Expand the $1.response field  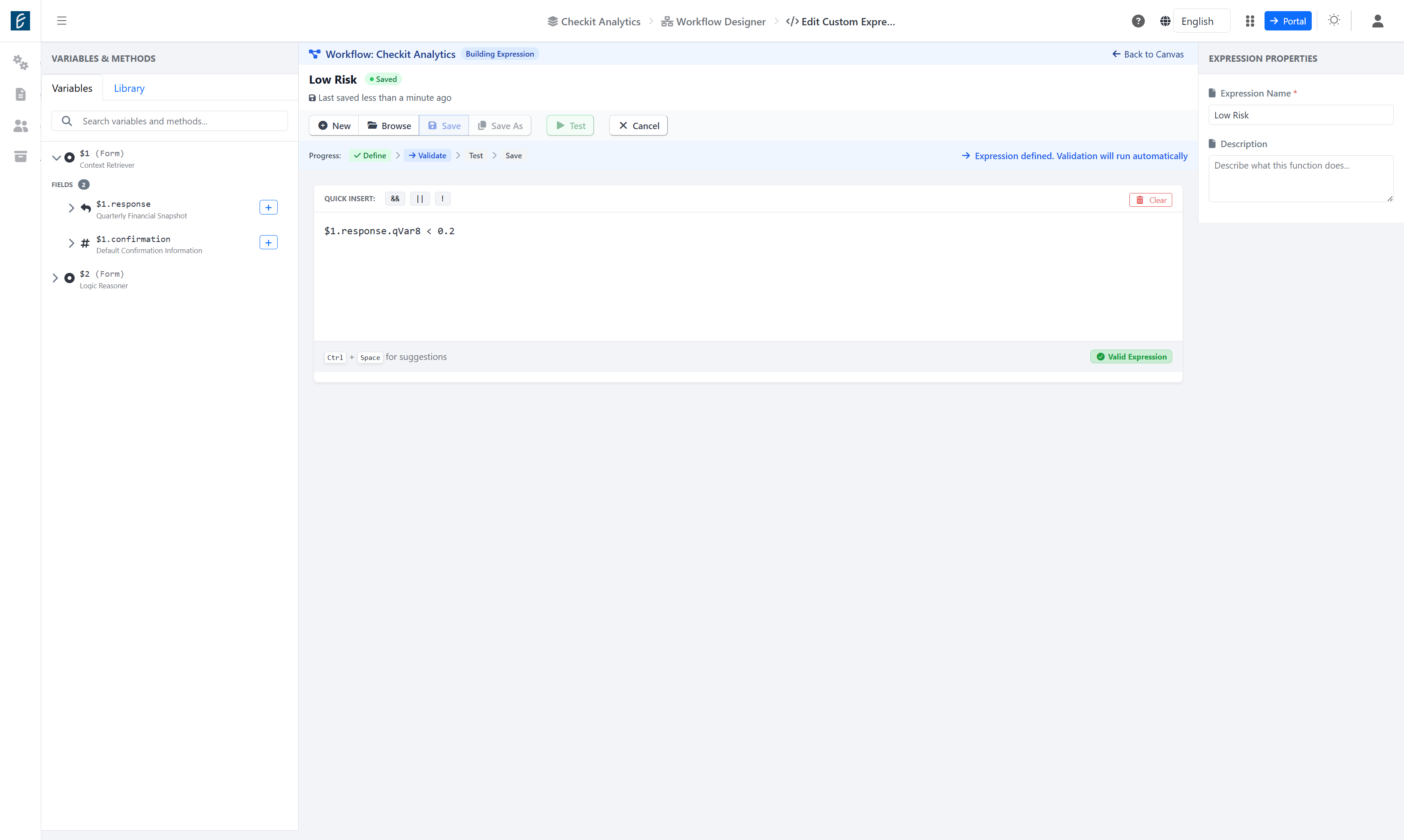71,208
